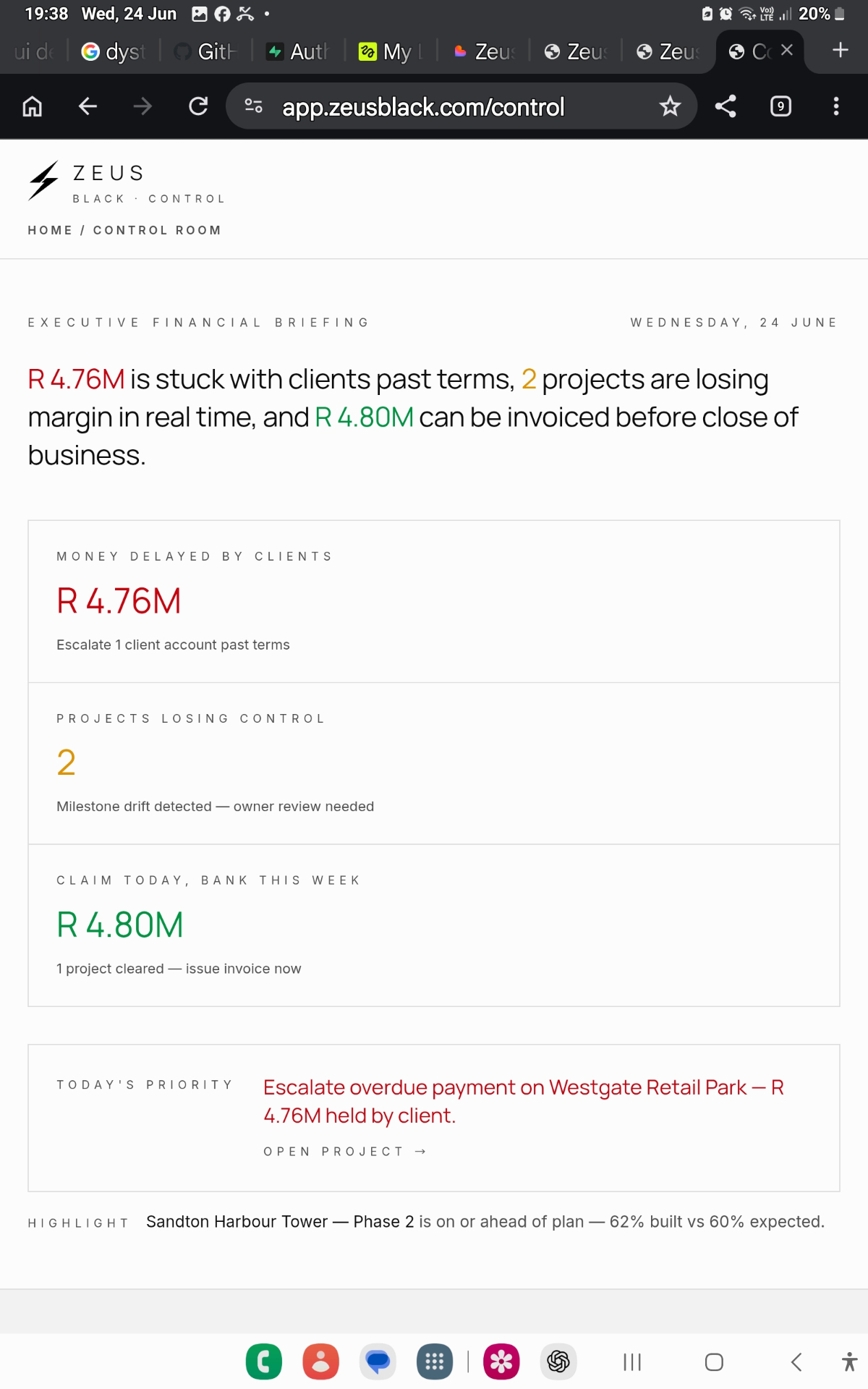Reload the page with the refresh icon
This screenshot has height=1389, width=868.
[x=198, y=107]
